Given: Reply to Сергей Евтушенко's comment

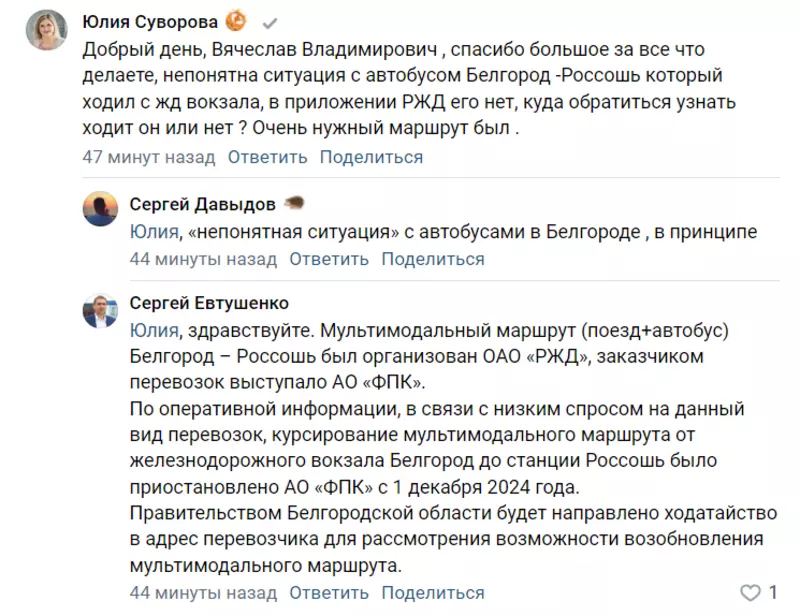Looking at the screenshot, I should coord(329,593).
